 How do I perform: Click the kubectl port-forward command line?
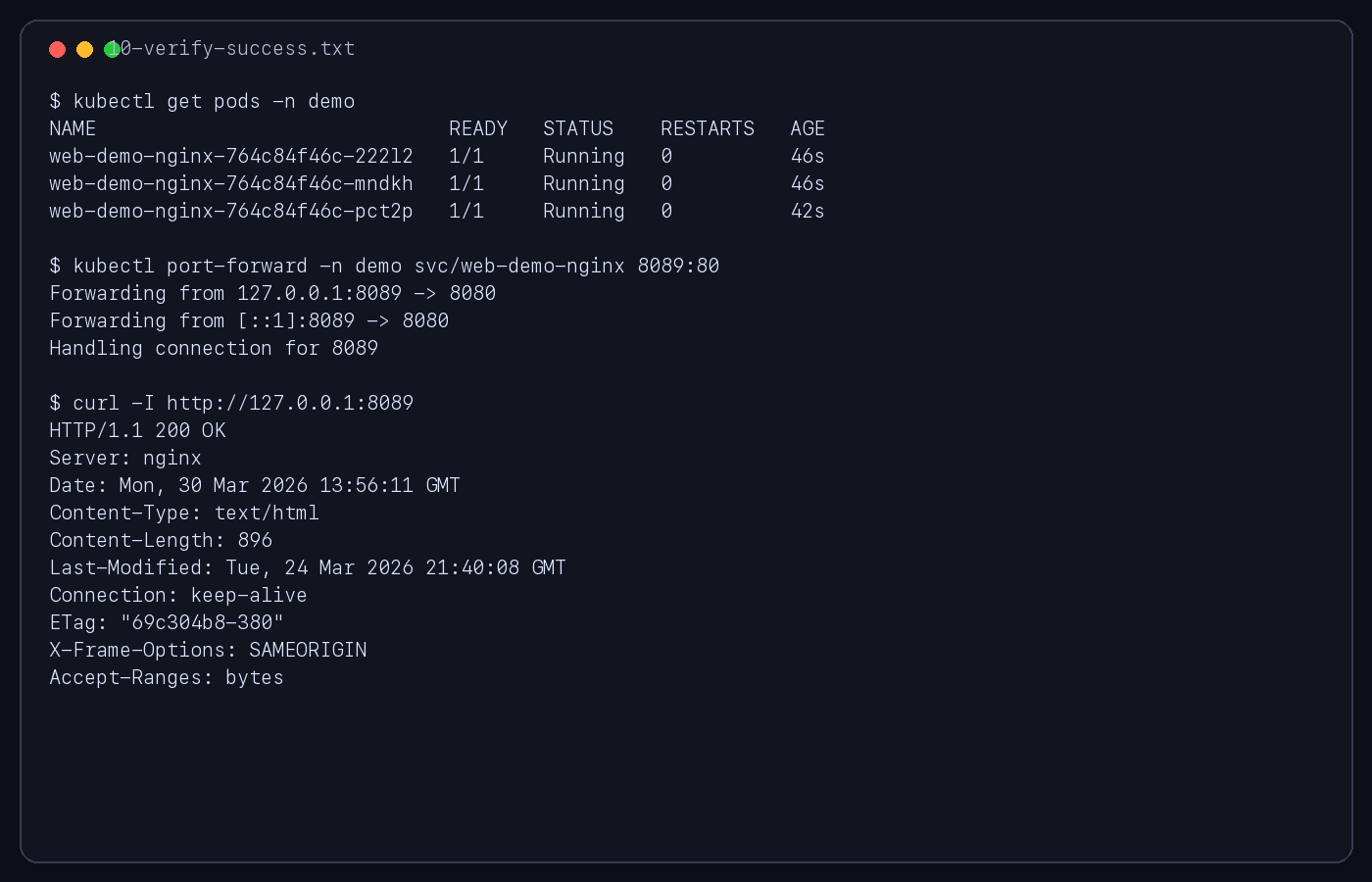384,267
